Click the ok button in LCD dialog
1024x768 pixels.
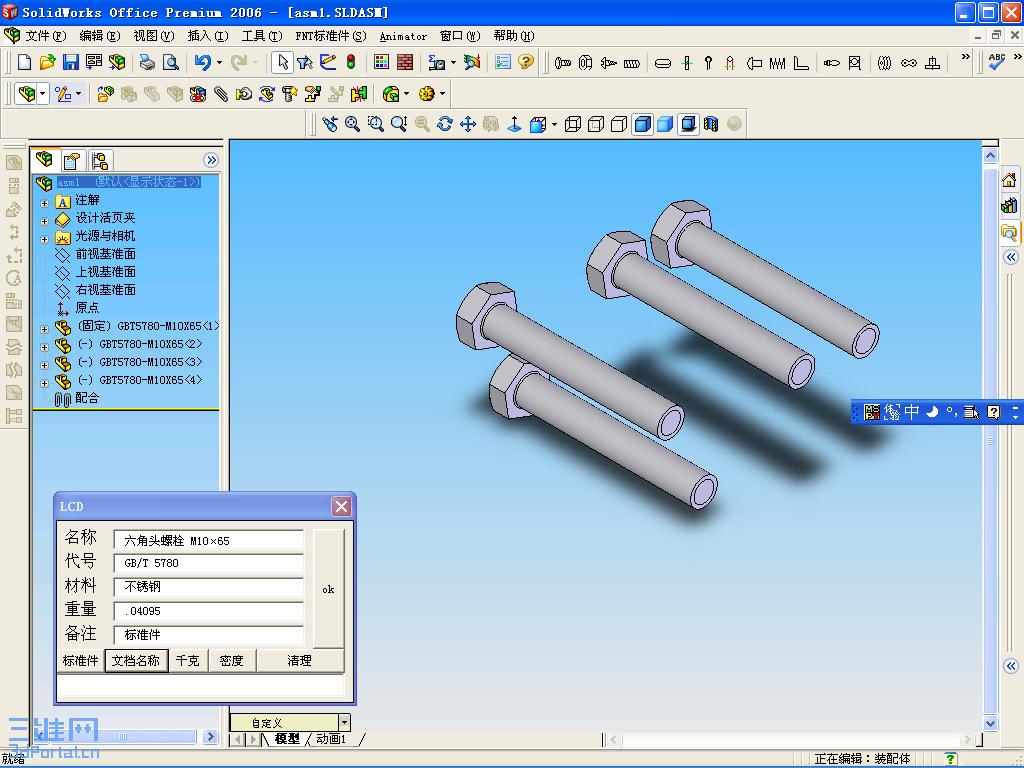coord(328,588)
